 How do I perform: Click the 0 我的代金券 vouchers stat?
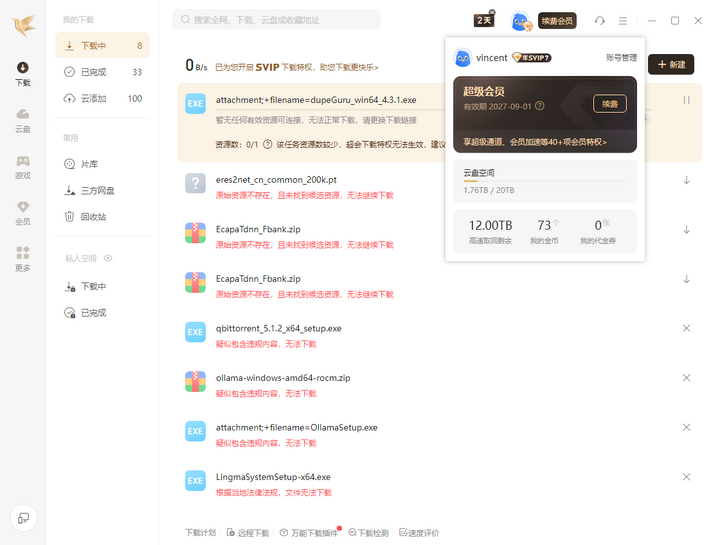tap(598, 231)
